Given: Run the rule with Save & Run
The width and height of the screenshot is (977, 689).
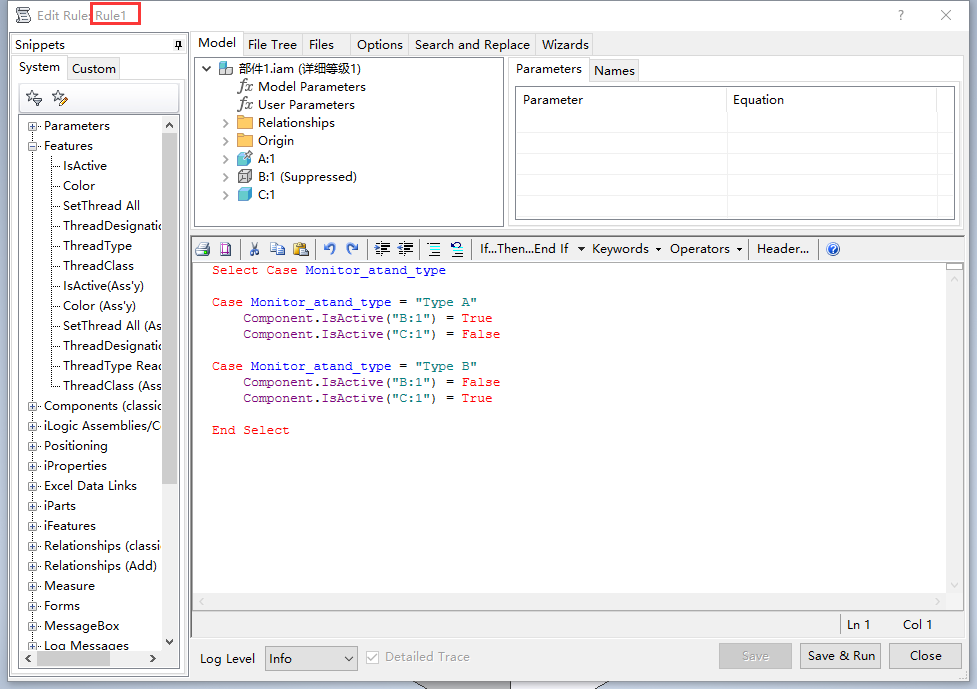Looking at the screenshot, I should tap(840, 656).
